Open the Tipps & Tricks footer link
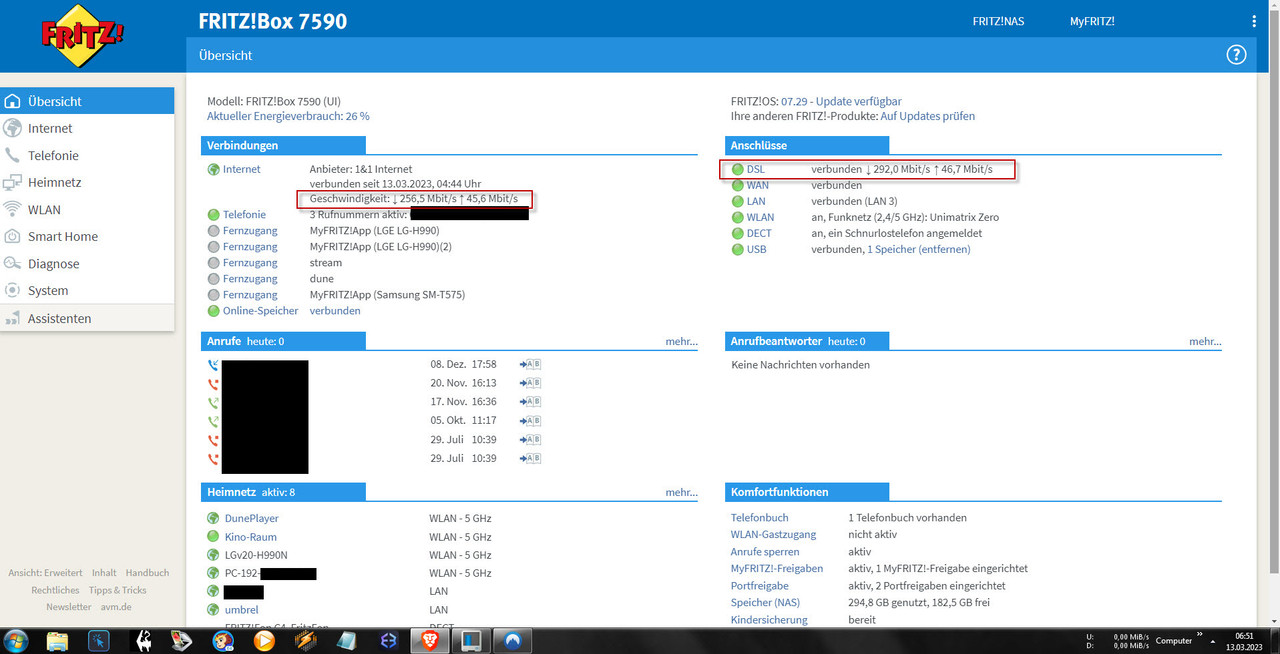 (x=118, y=590)
